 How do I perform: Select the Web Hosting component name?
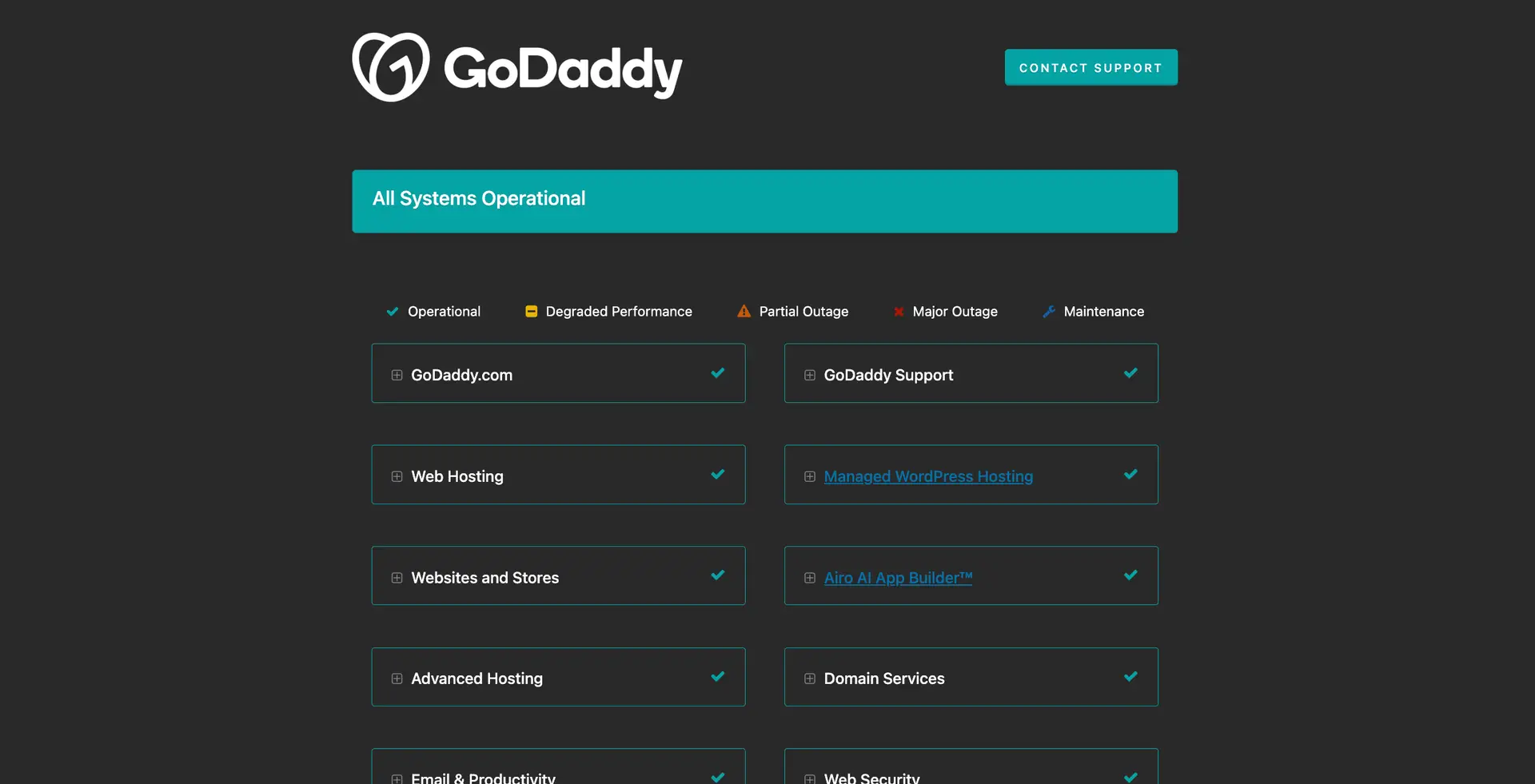[457, 476]
